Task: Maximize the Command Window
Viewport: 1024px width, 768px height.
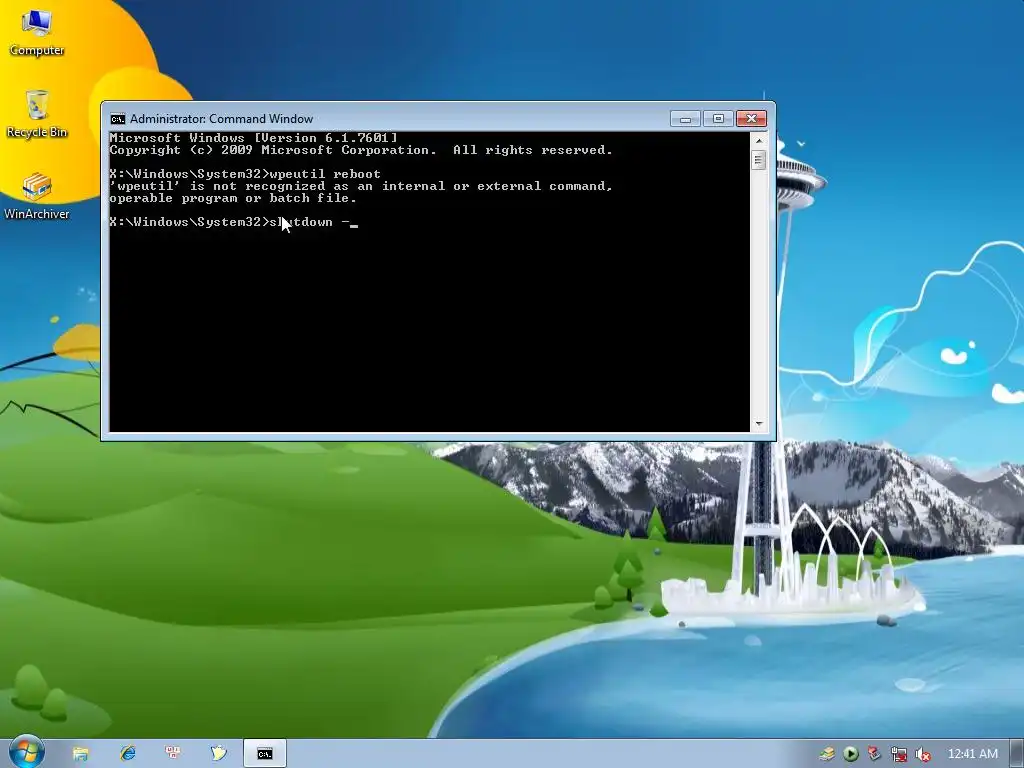Action: (718, 119)
